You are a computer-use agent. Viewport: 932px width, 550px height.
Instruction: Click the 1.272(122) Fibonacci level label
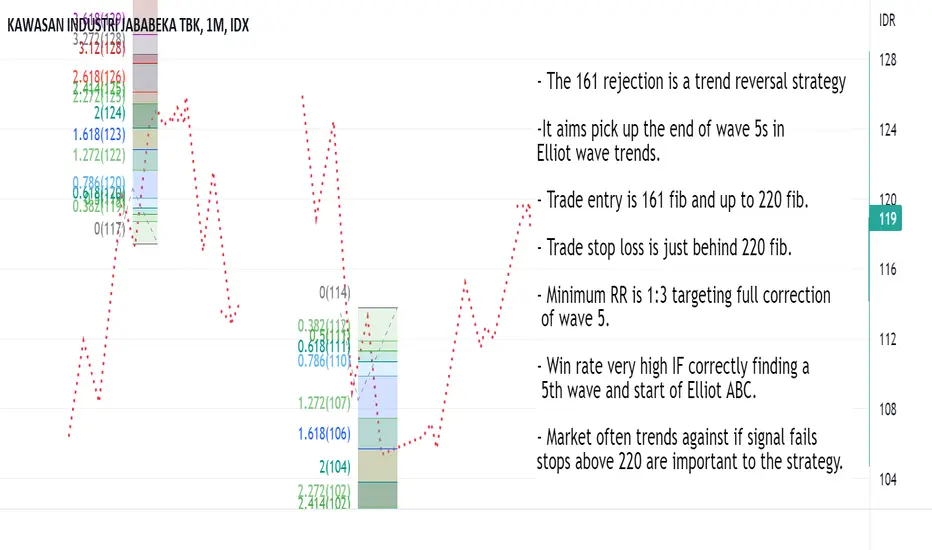click(99, 155)
